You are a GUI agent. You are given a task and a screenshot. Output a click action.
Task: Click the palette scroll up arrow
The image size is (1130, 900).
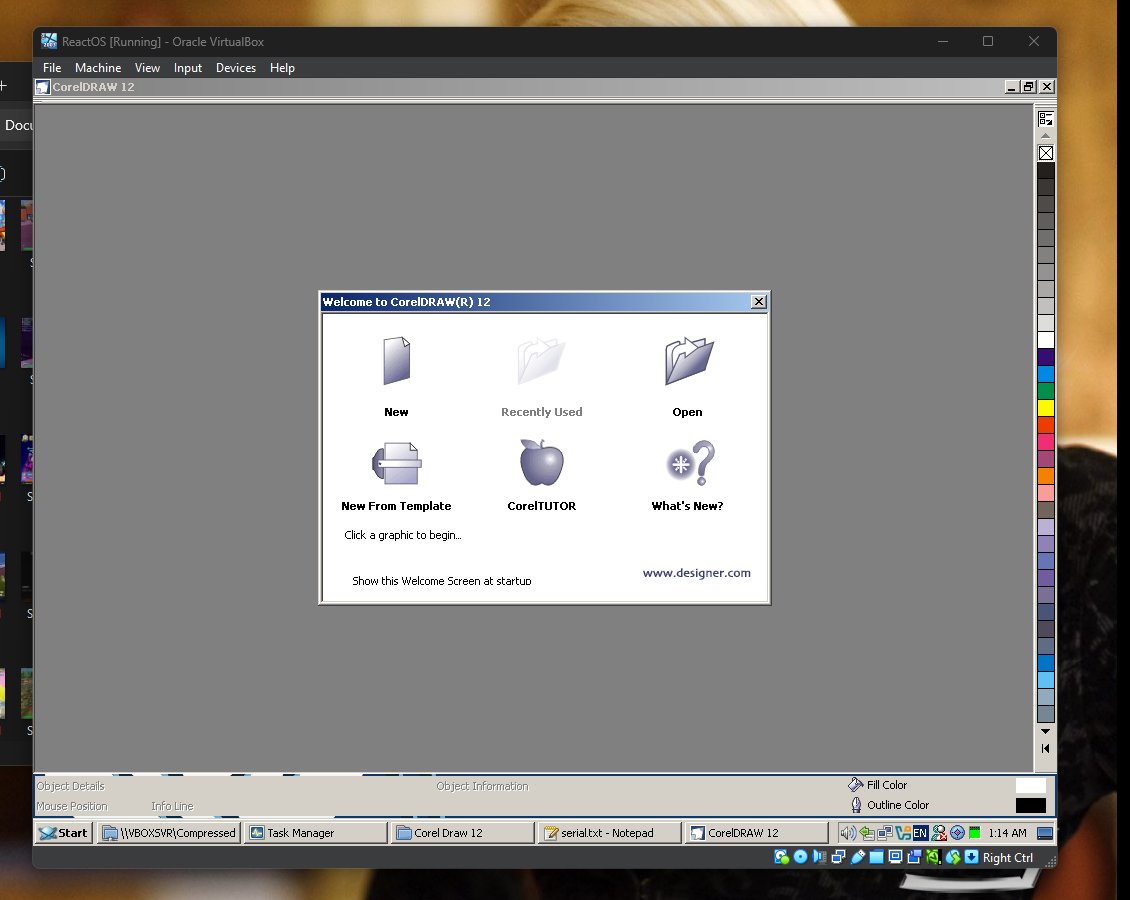pyautogui.click(x=1046, y=135)
